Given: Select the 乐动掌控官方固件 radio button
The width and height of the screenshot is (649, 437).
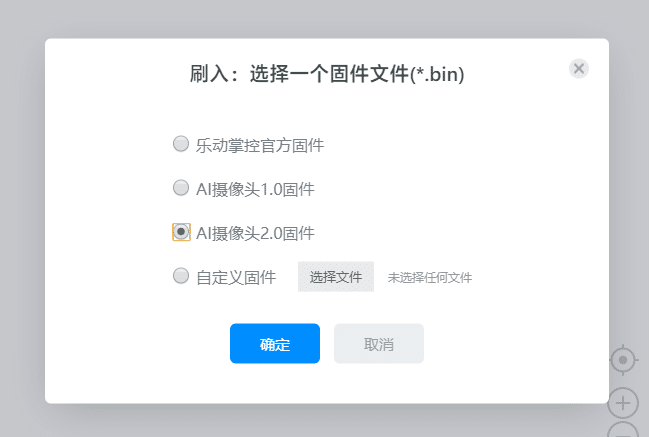Looking at the screenshot, I should coord(181,144).
